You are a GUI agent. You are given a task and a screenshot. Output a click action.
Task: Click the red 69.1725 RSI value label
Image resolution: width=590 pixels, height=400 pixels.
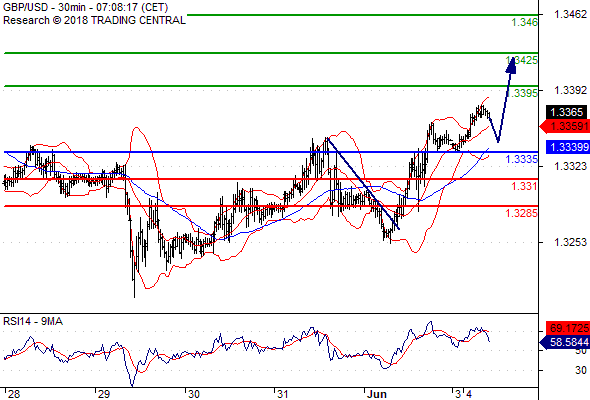pyautogui.click(x=567, y=328)
